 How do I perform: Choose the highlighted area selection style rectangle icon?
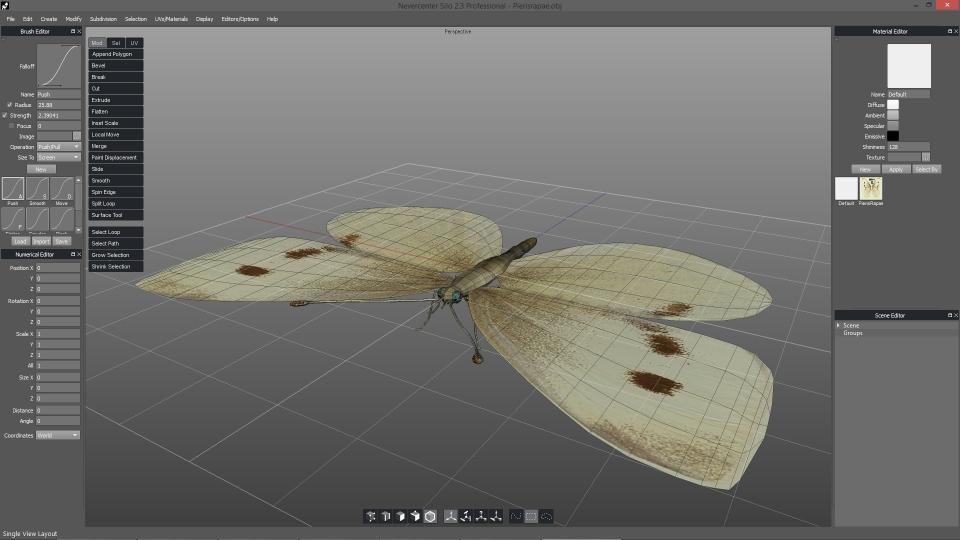(531, 516)
